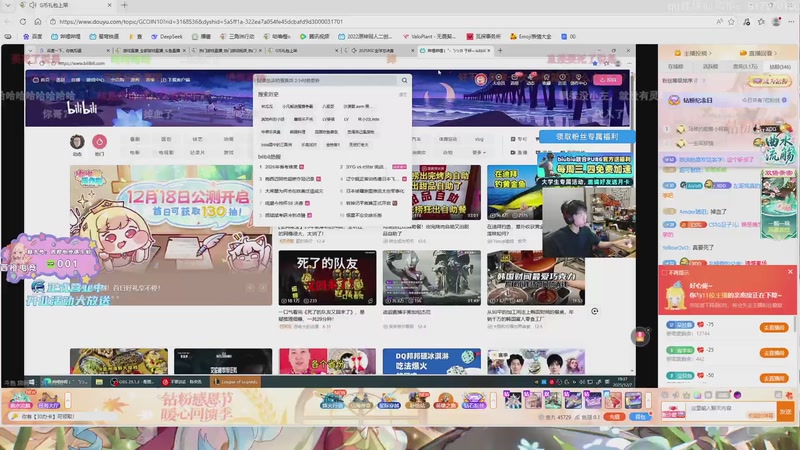Click the 背包 backpack button
The image size is (800, 450).
pos(640,417)
